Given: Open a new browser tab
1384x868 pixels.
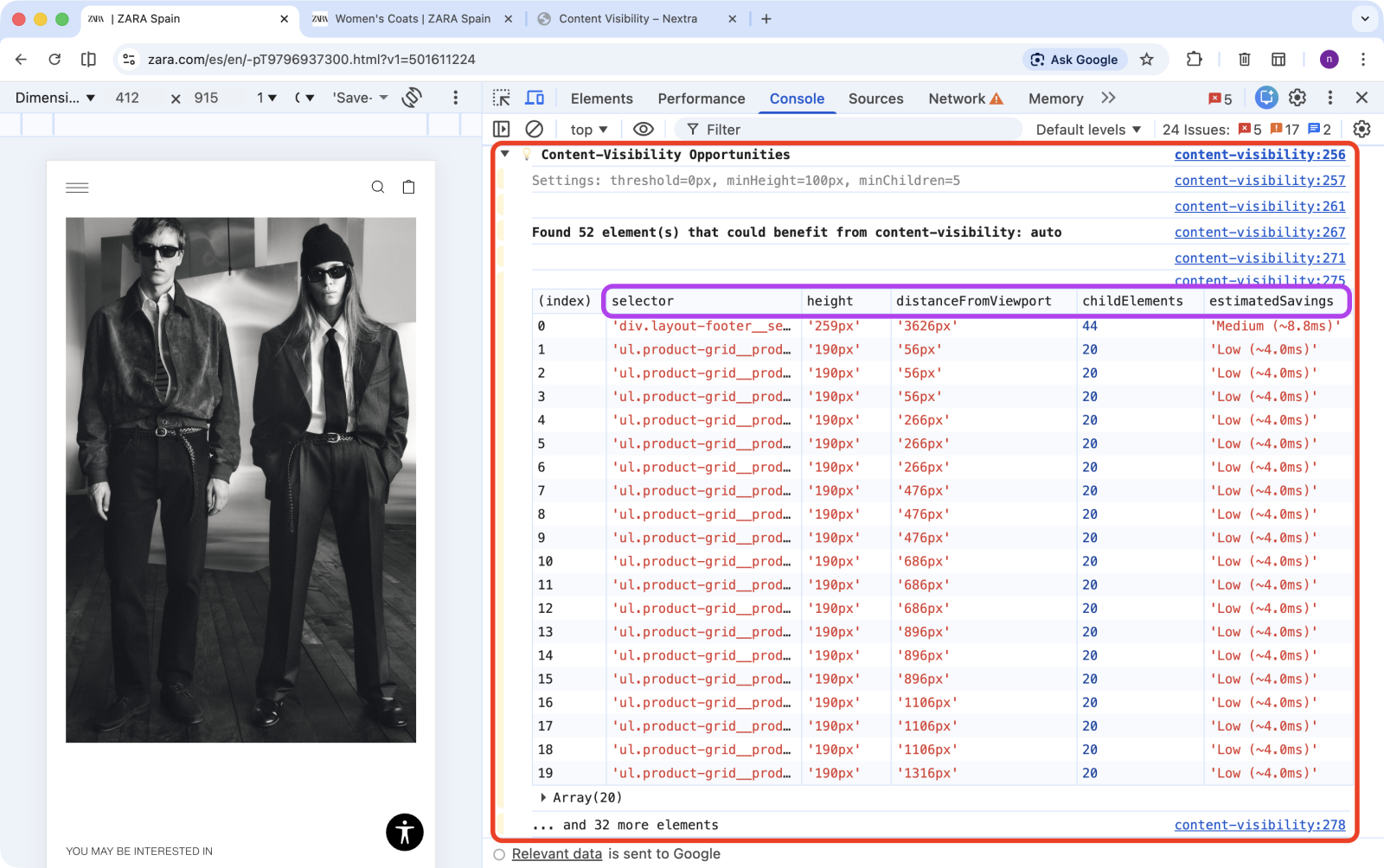Looking at the screenshot, I should pyautogui.click(x=766, y=18).
